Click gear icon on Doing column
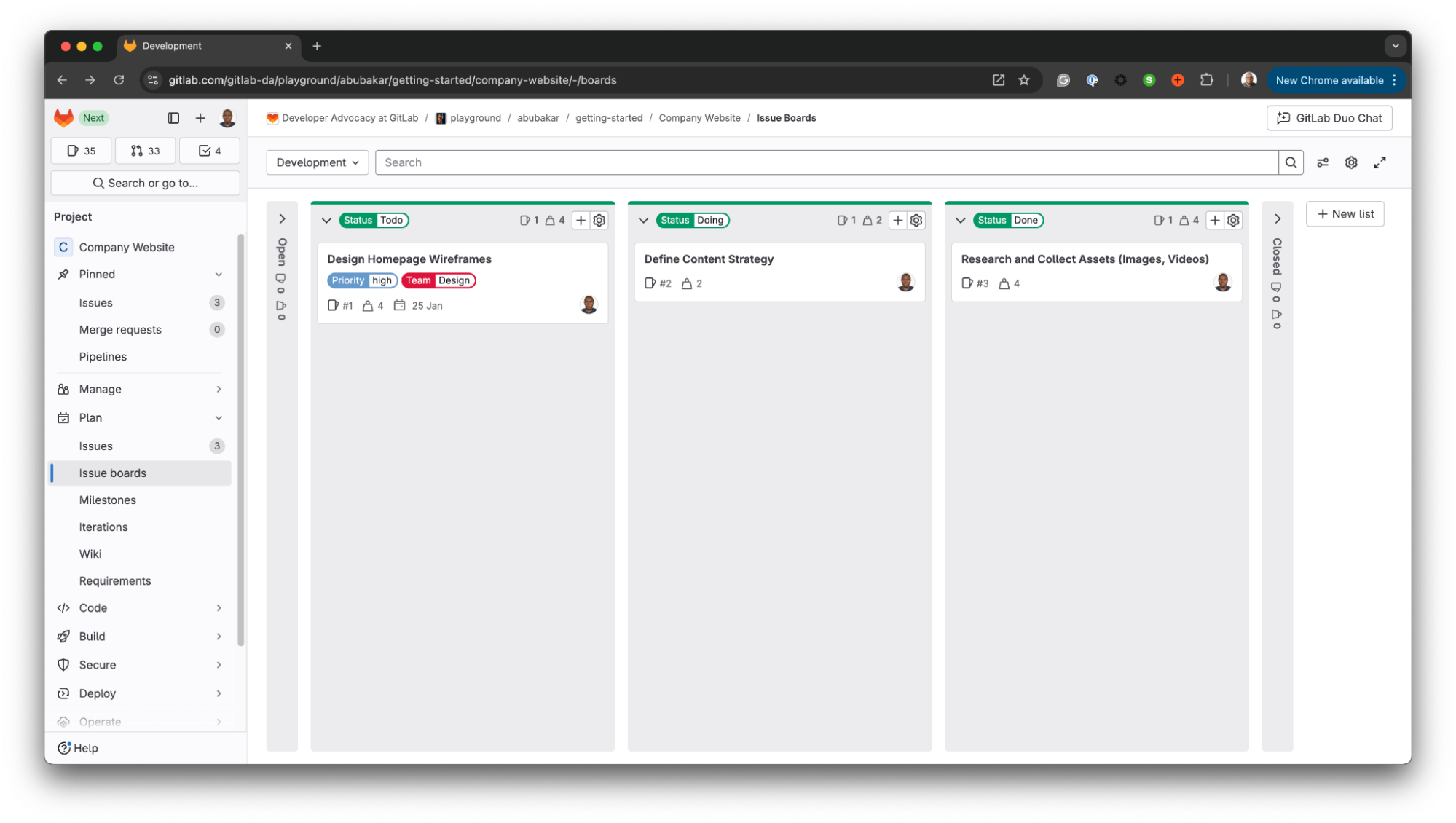Viewport: 1456px width, 823px height. pos(916,219)
